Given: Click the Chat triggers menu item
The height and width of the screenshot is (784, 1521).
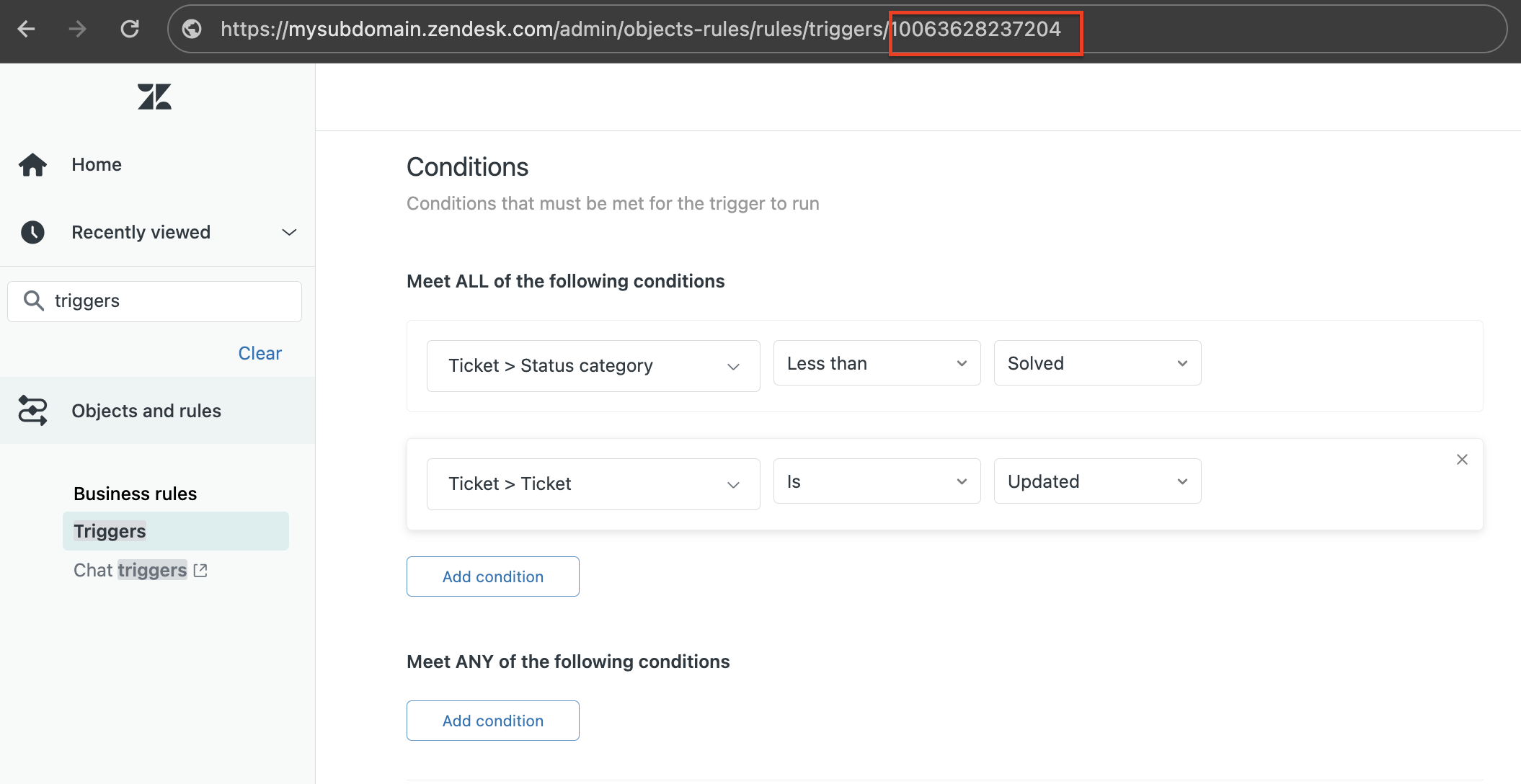Looking at the screenshot, I should [142, 570].
